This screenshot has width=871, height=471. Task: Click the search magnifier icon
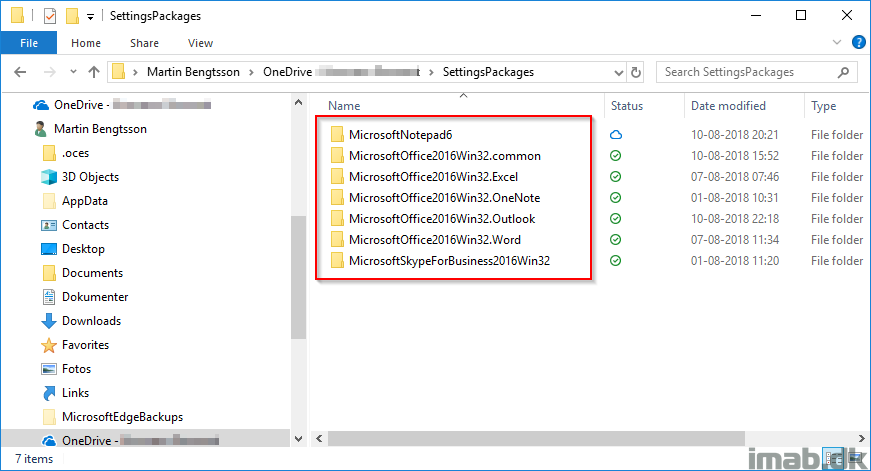[843, 72]
